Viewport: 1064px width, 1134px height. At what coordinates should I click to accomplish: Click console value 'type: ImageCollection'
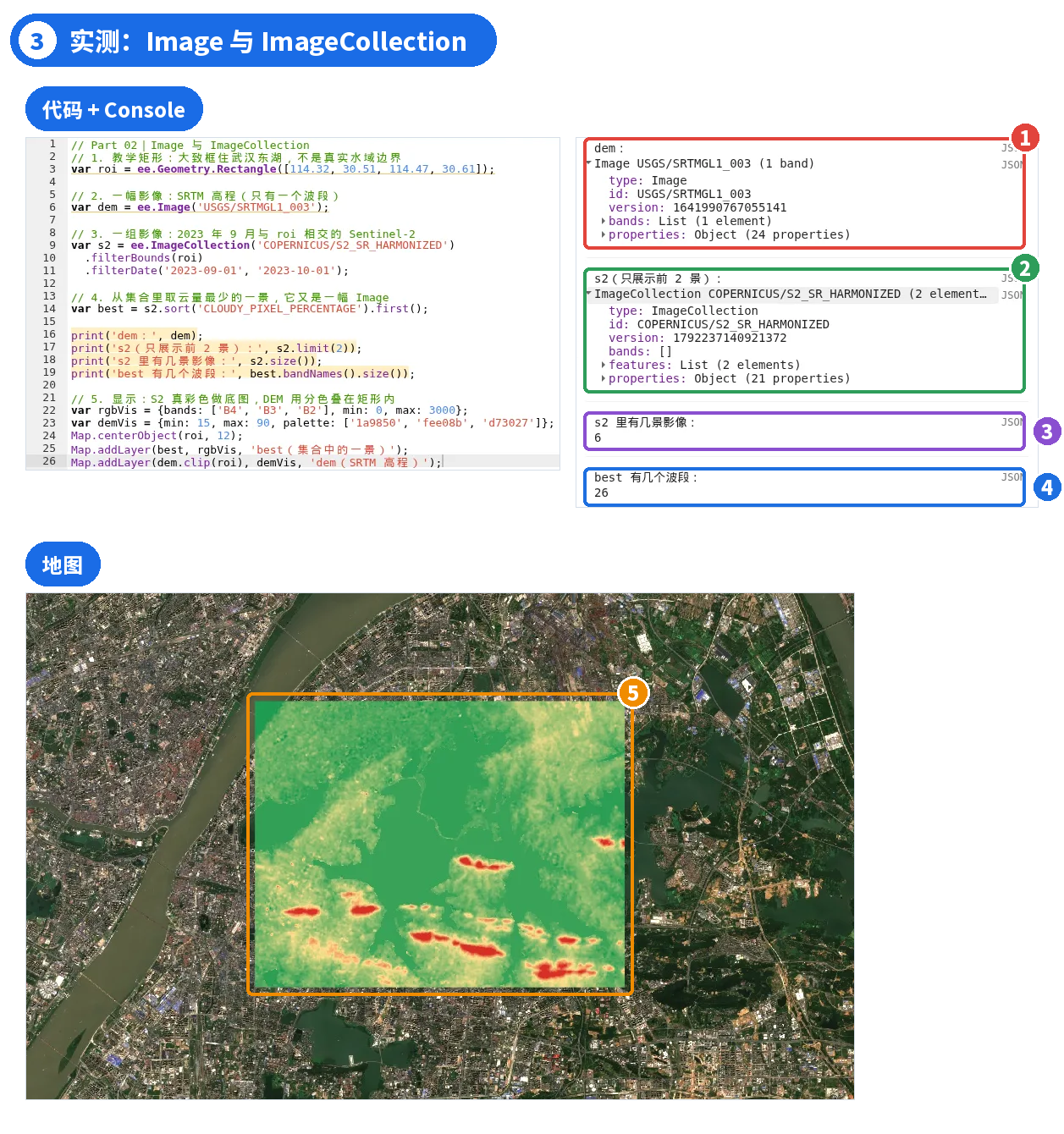(683, 311)
